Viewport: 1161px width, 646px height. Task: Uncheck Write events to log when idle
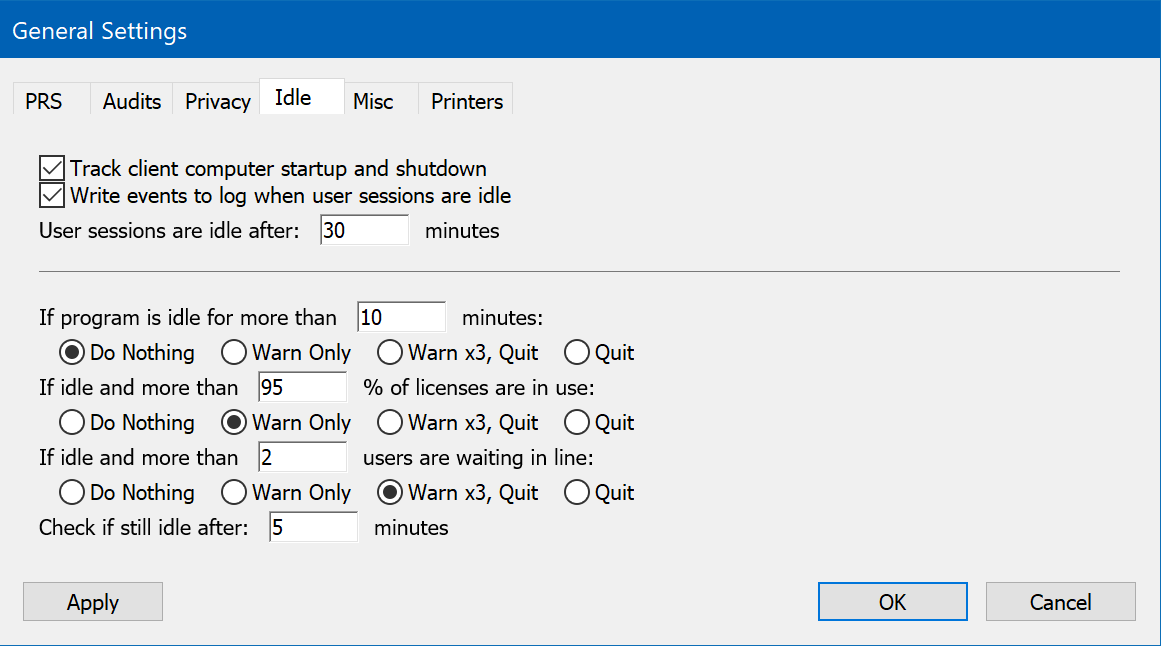point(52,195)
